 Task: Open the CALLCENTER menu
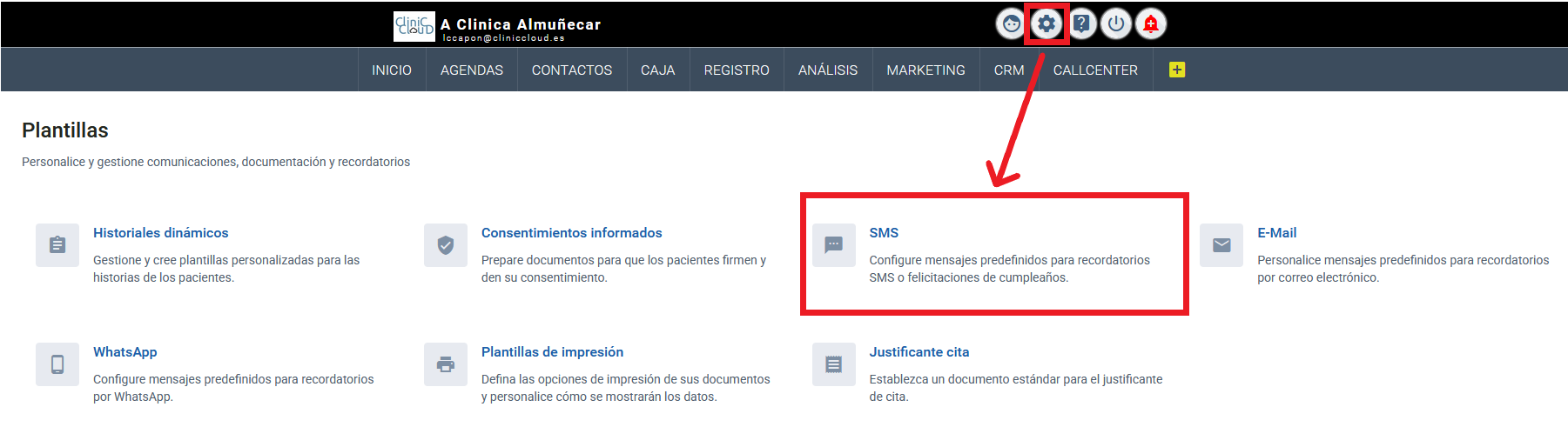1095,70
